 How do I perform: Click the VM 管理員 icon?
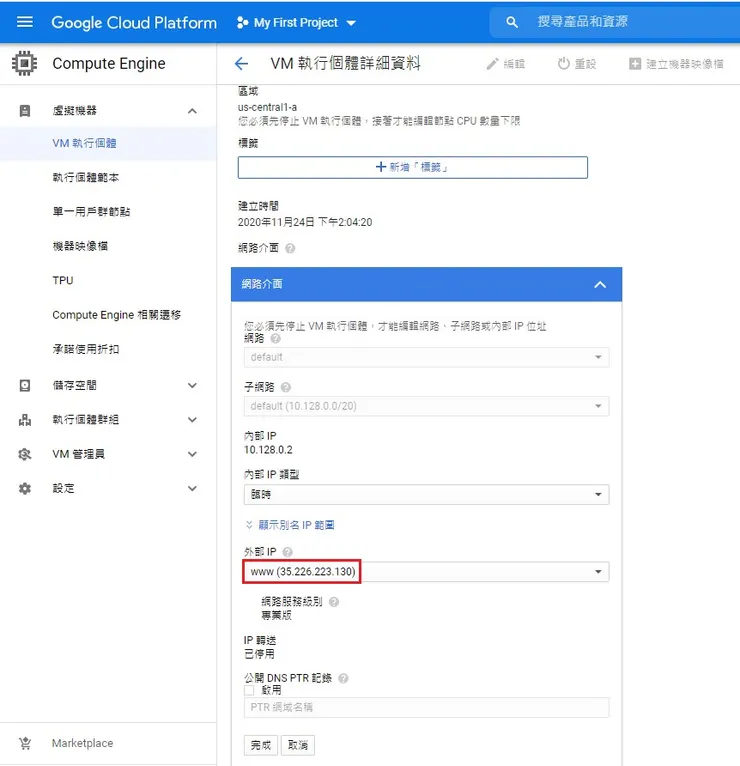(x=25, y=454)
